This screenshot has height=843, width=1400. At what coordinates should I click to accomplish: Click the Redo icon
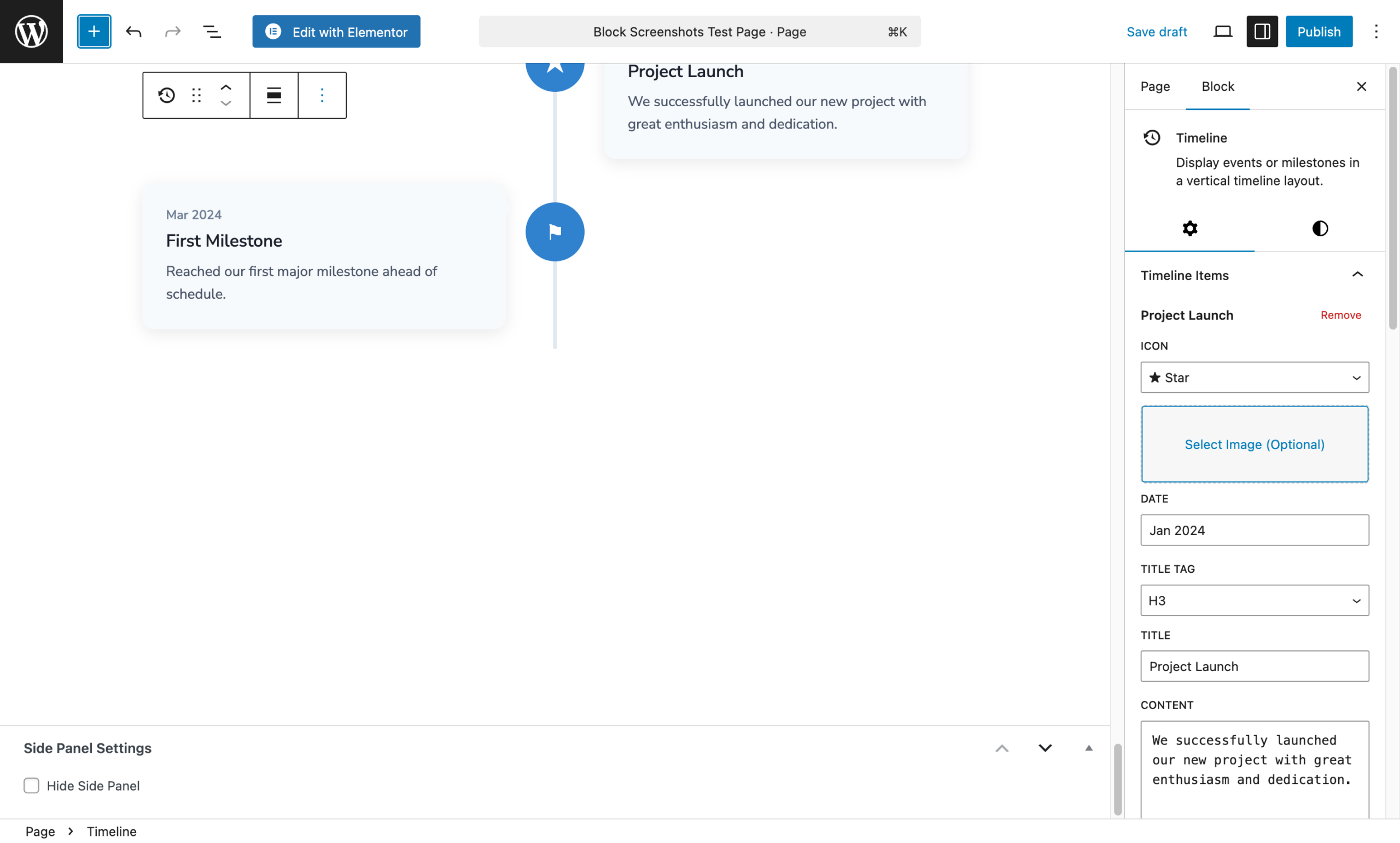[173, 31]
